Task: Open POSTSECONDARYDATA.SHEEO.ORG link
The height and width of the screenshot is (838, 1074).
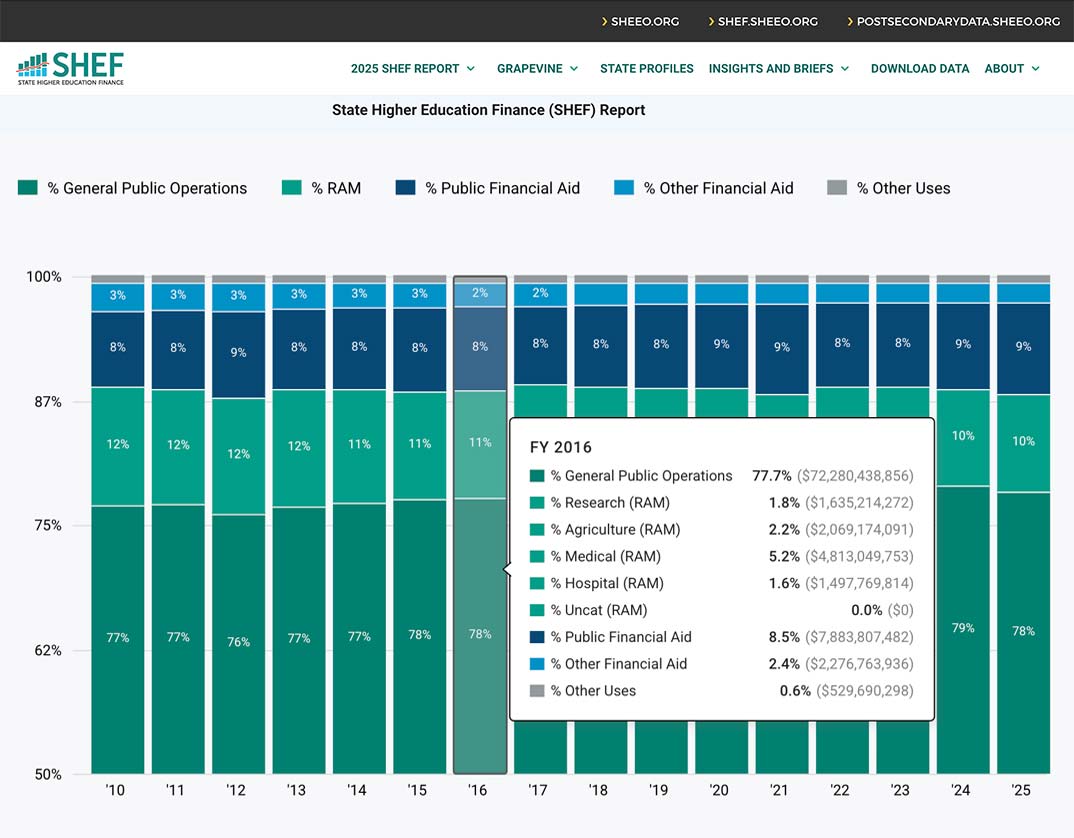Action: click(958, 21)
